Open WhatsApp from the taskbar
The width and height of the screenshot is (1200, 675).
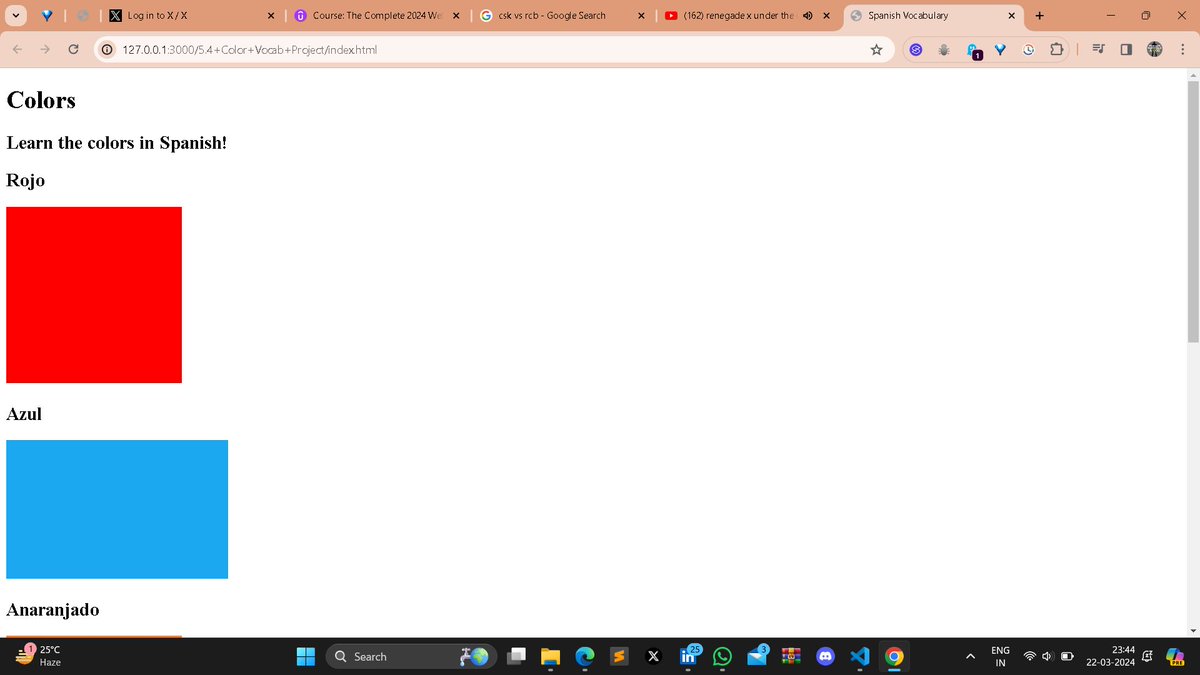(722, 657)
